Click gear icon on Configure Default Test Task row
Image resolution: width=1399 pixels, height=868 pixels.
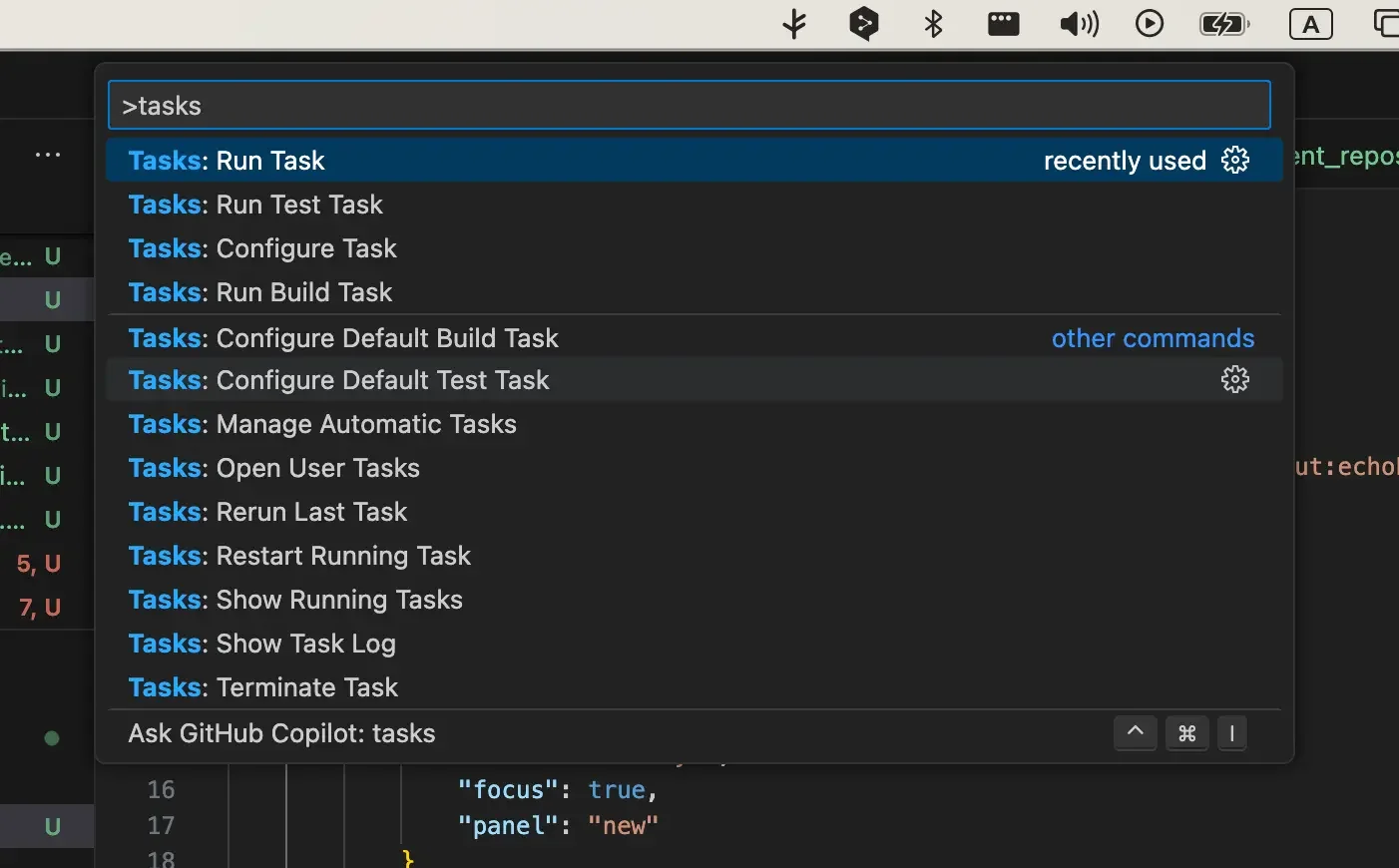(x=1235, y=379)
